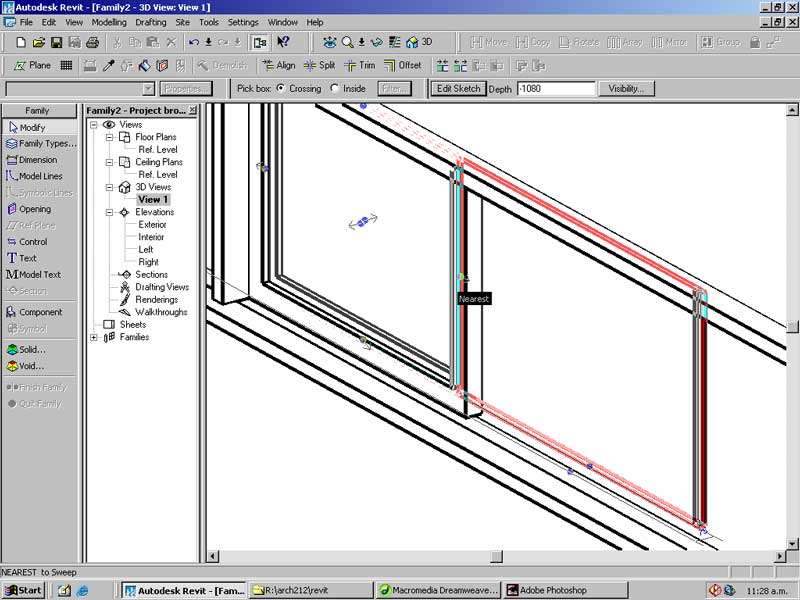Select the Inside pick box option
Image resolution: width=800 pixels, height=600 pixels.
[x=335, y=88]
